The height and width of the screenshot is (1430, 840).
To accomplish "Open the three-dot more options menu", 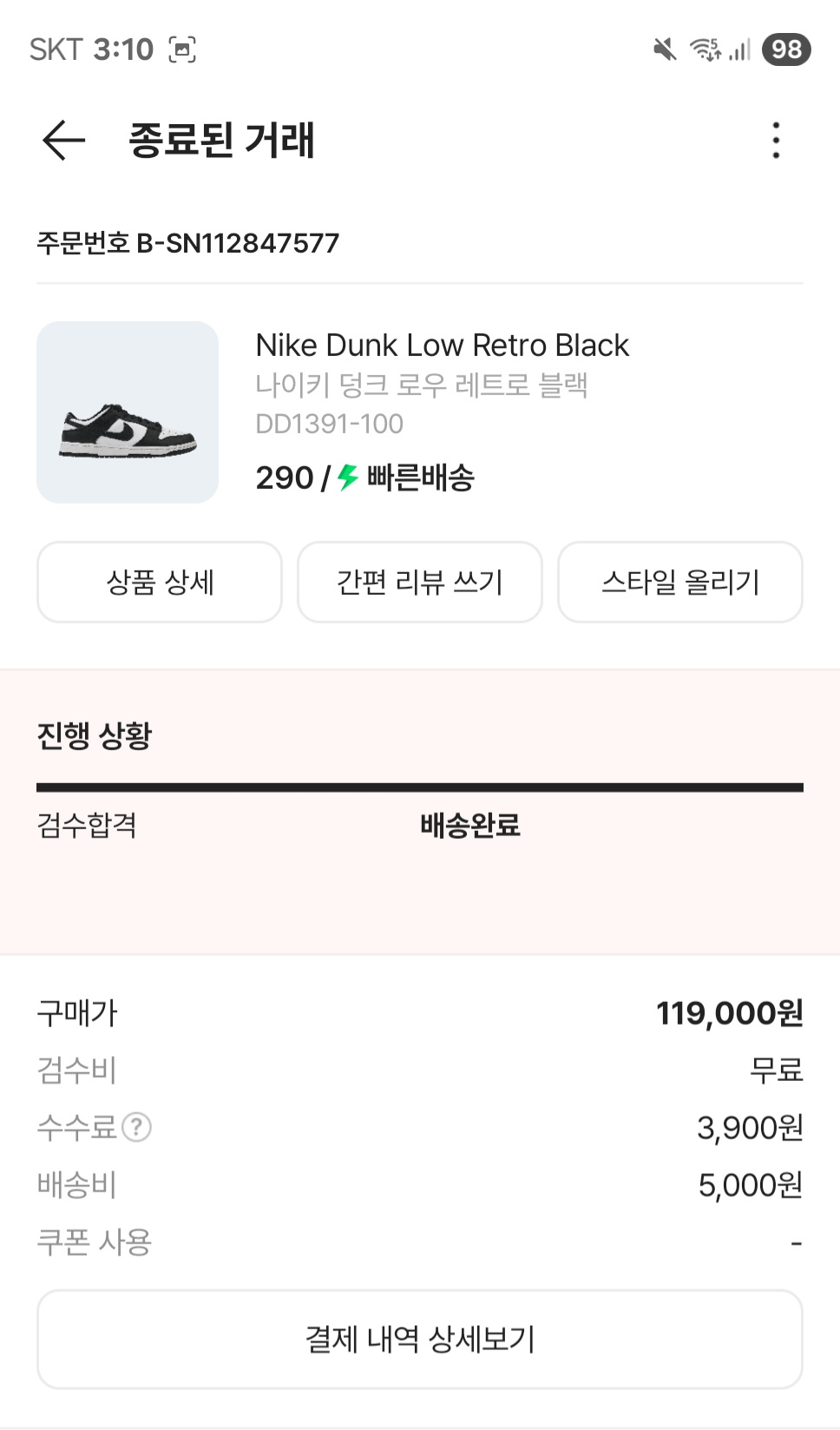I will 776,140.
